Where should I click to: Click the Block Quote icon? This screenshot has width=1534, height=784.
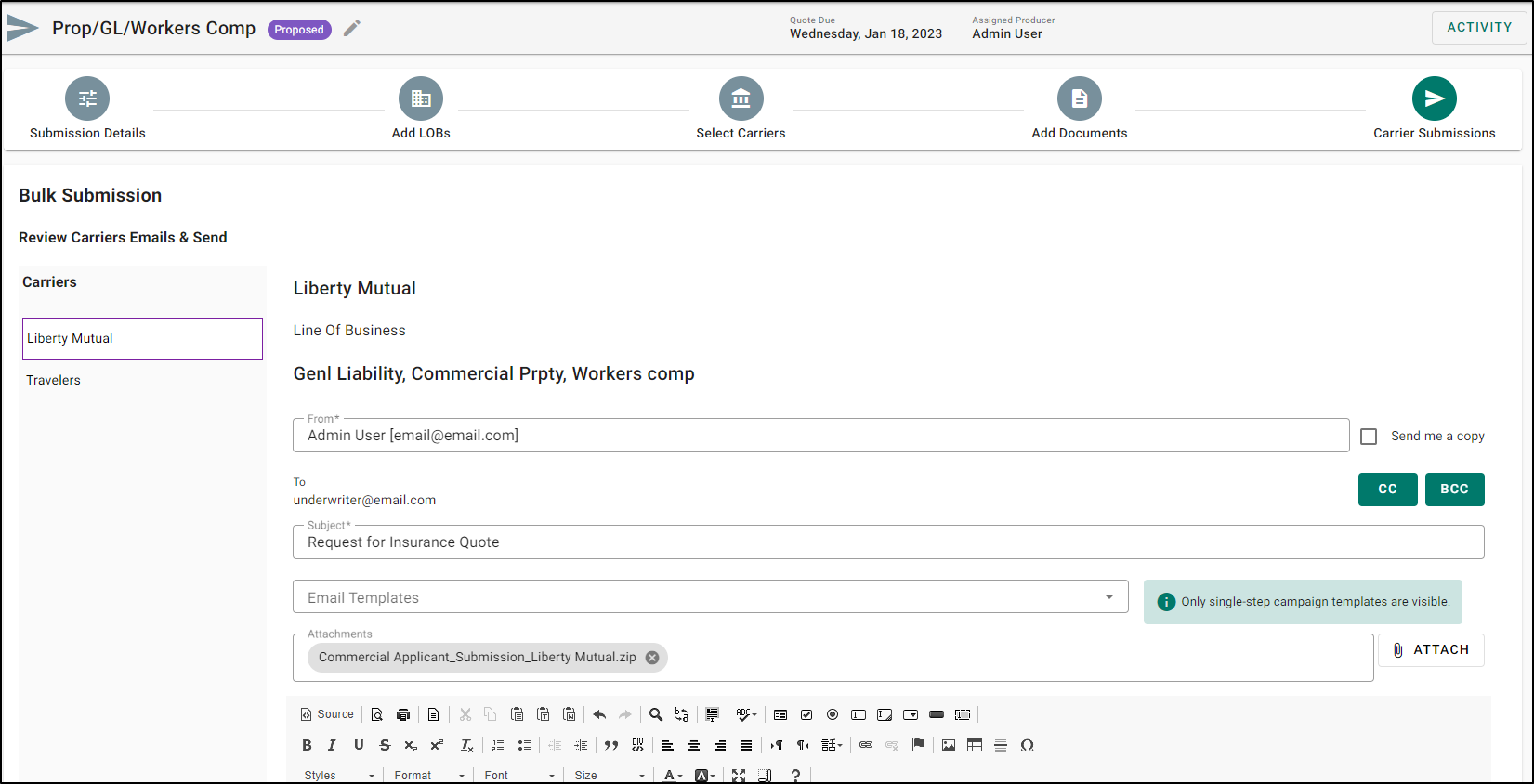611,745
